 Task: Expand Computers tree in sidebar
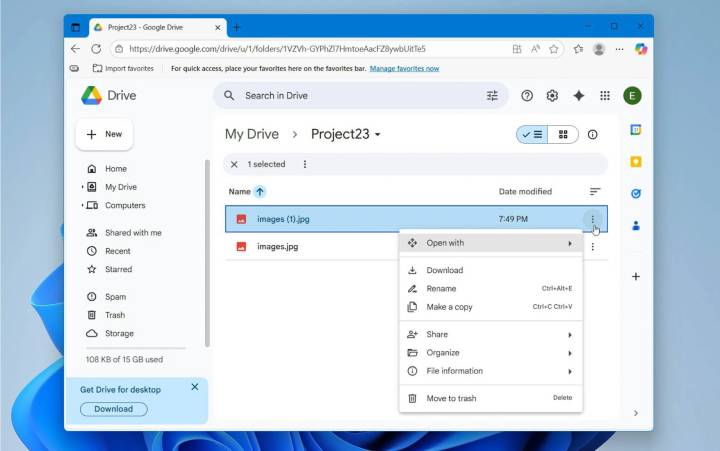pos(82,205)
